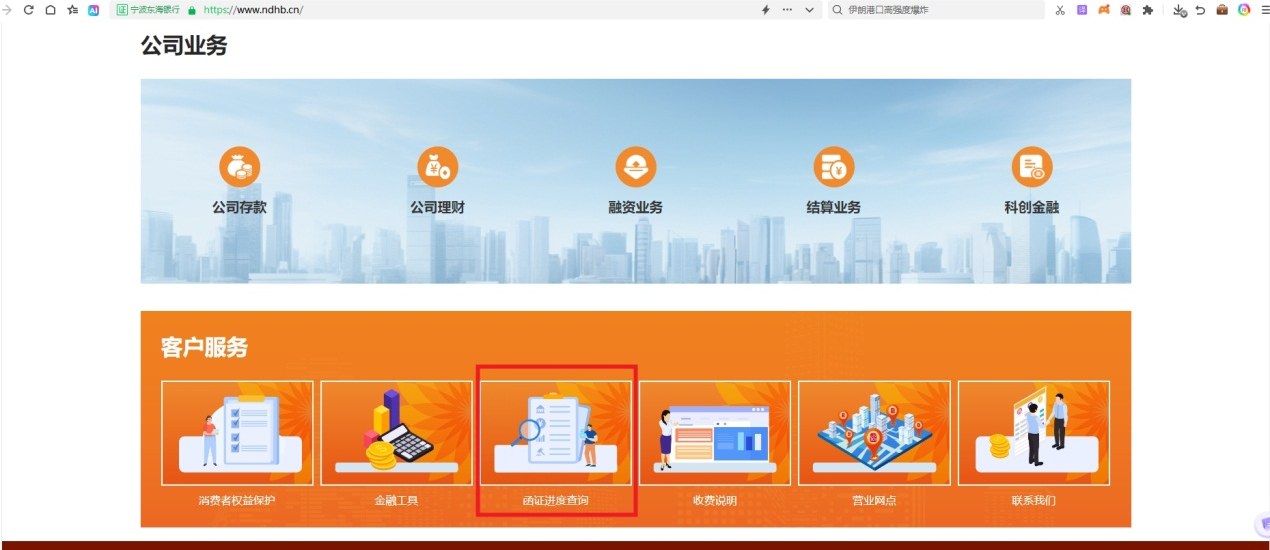Click the 融资业务 icon
1270x550 pixels.
[x=635, y=167]
